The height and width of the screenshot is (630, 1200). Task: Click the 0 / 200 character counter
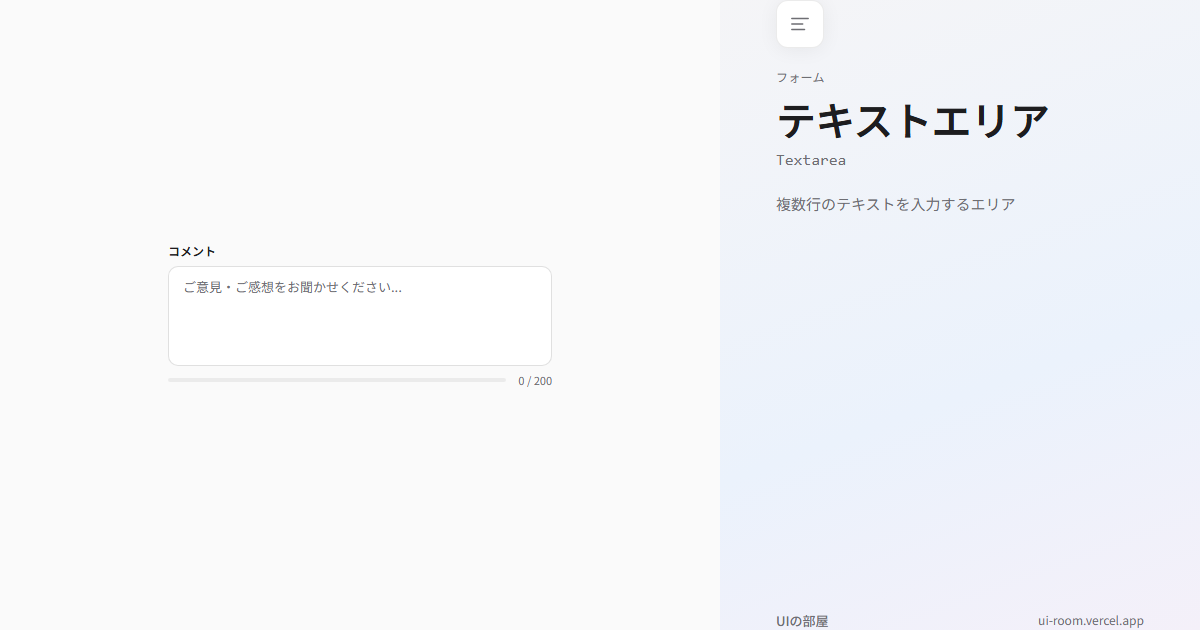[x=535, y=381]
